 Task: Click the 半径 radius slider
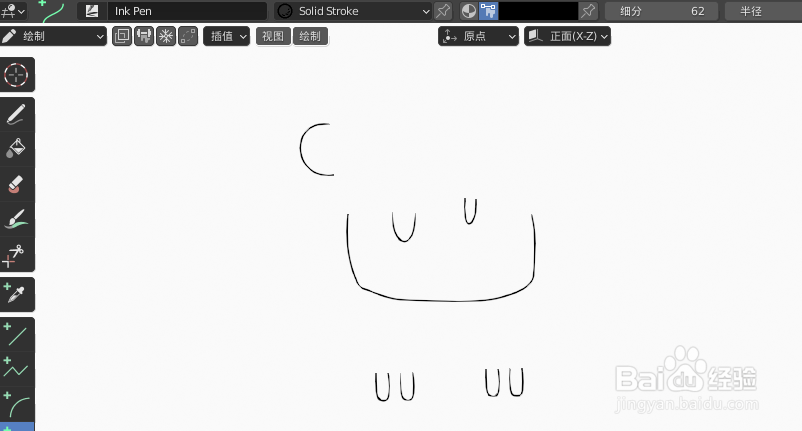click(x=763, y=11)
